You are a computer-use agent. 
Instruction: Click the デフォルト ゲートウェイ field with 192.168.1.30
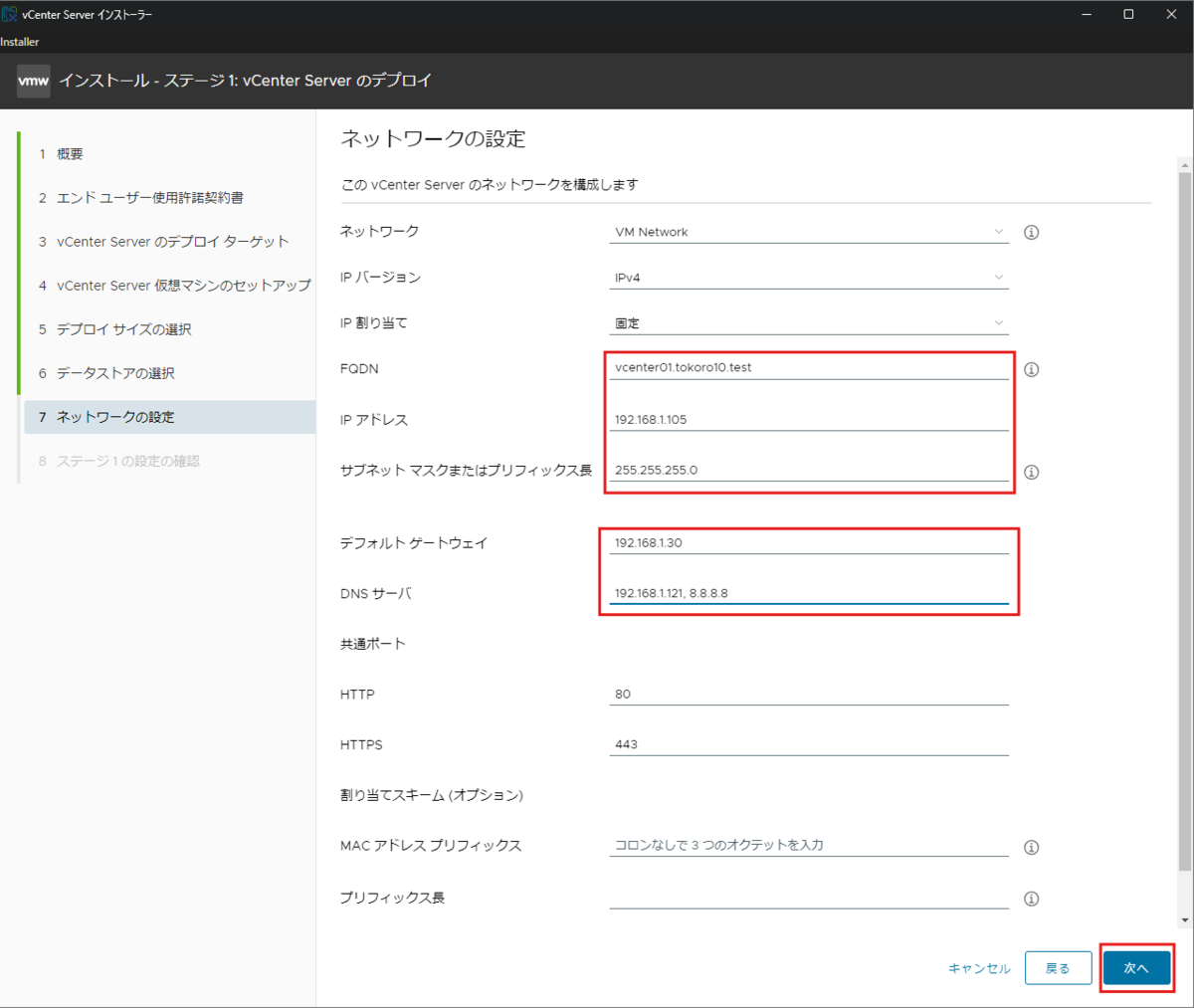click(809, 542)
